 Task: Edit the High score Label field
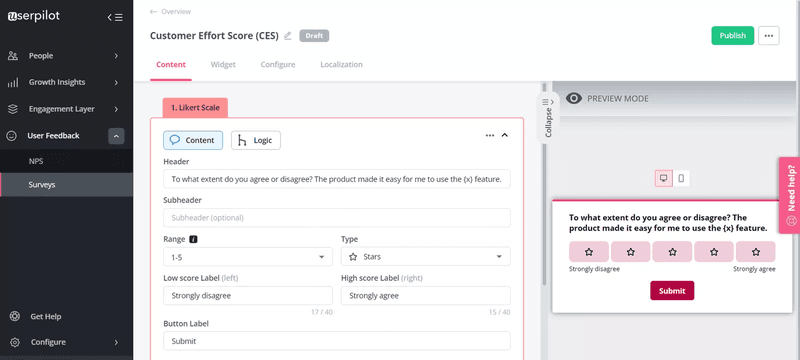tap(426, 296)
